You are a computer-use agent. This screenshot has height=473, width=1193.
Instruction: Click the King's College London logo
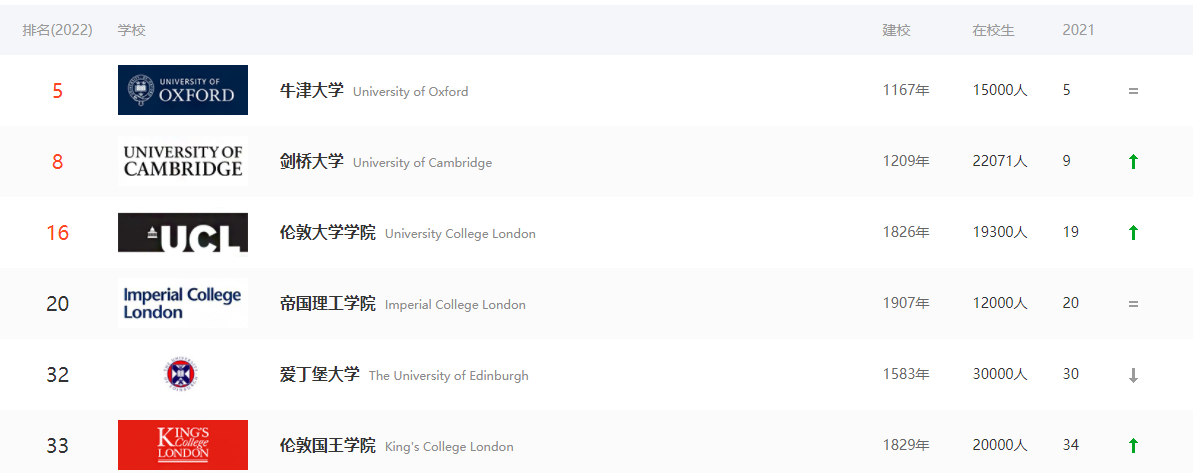tap(182, 445)
